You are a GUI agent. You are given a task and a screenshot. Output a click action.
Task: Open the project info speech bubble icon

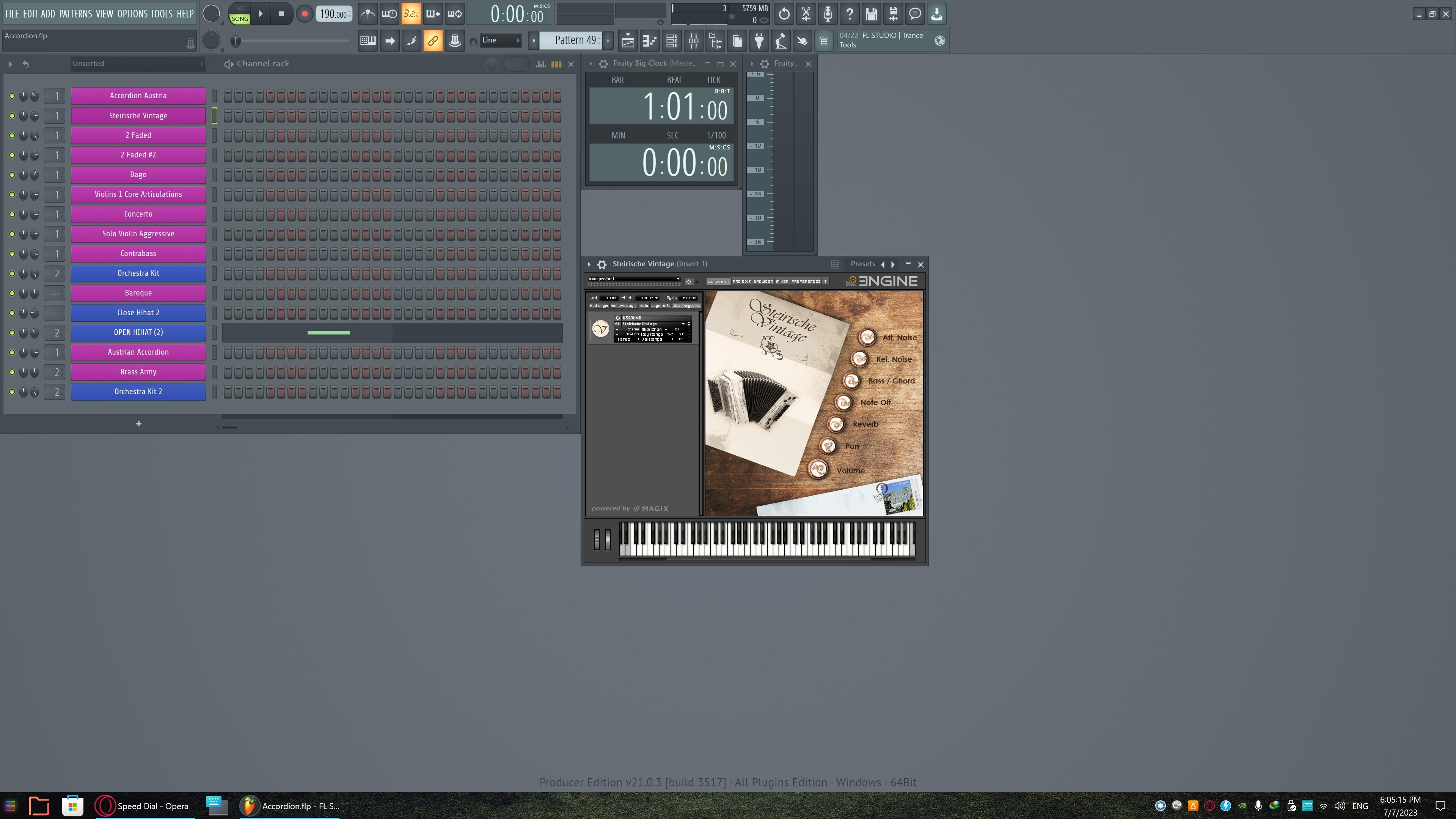(914, 14)
